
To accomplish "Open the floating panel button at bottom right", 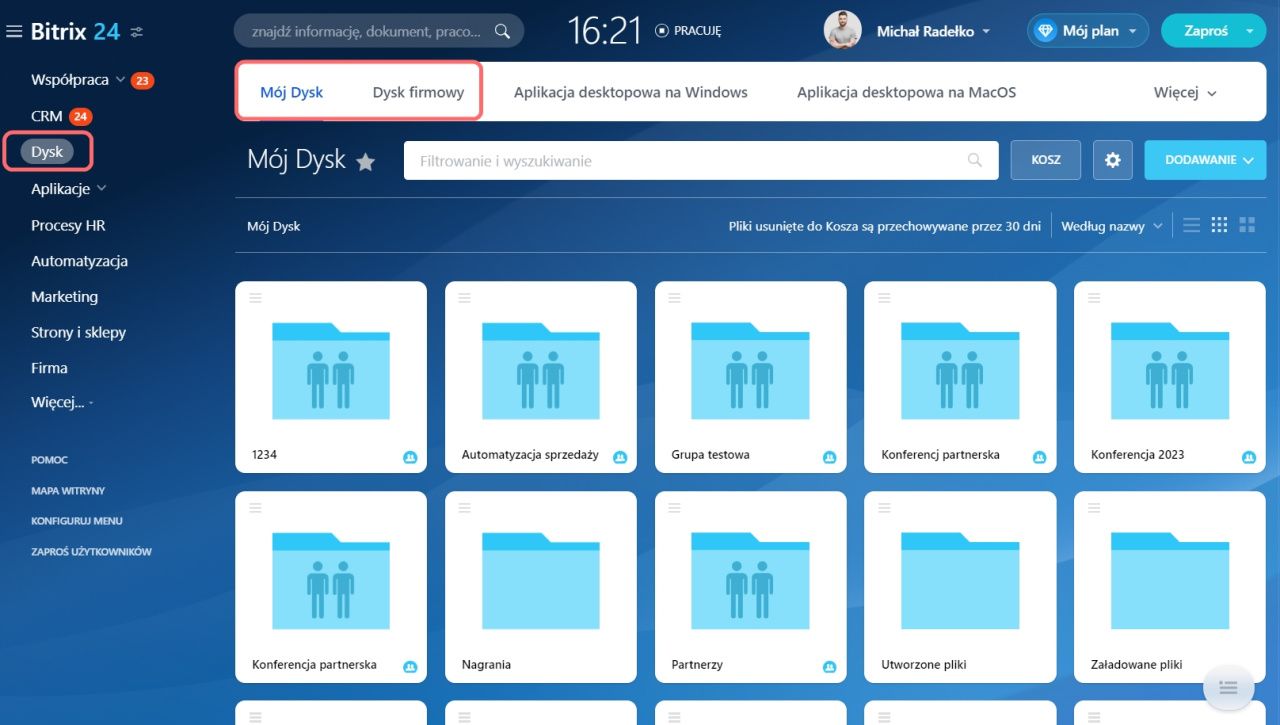I will pos(1229,688).
